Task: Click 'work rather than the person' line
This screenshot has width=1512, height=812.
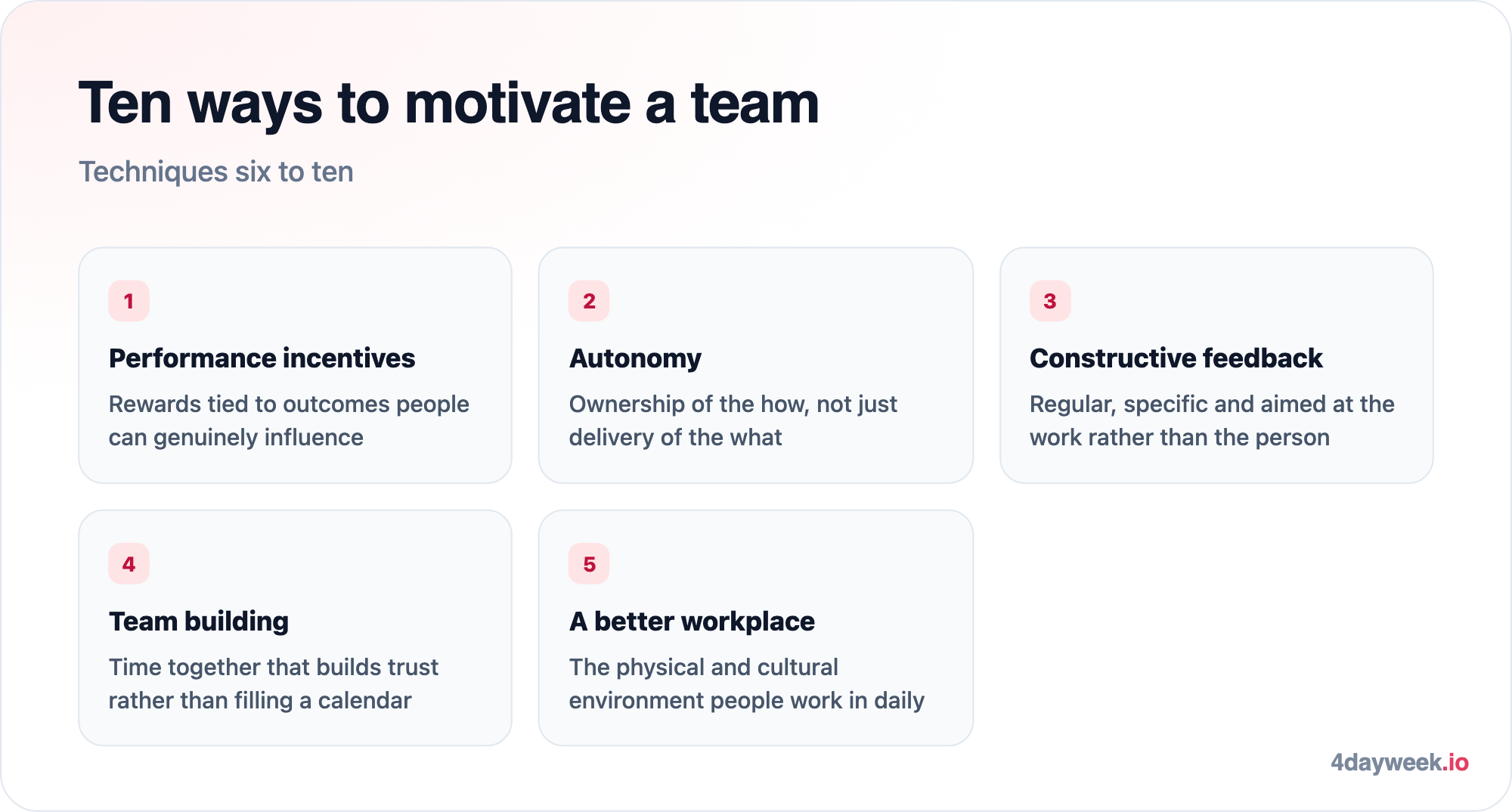Action: (1179, 438)
